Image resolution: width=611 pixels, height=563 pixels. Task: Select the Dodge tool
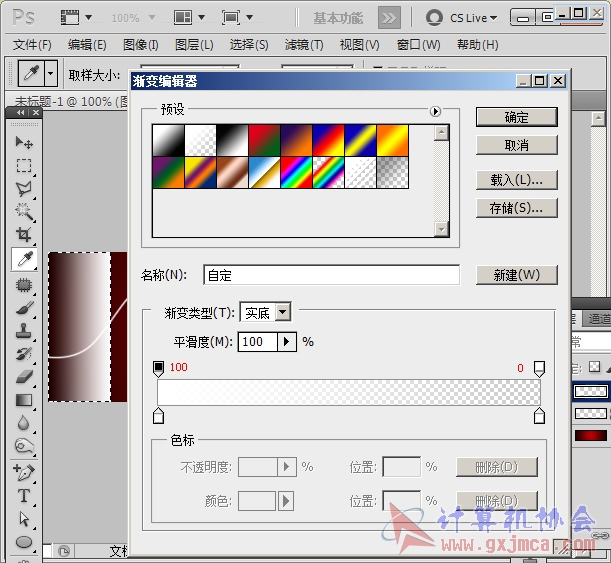[24, 446]
